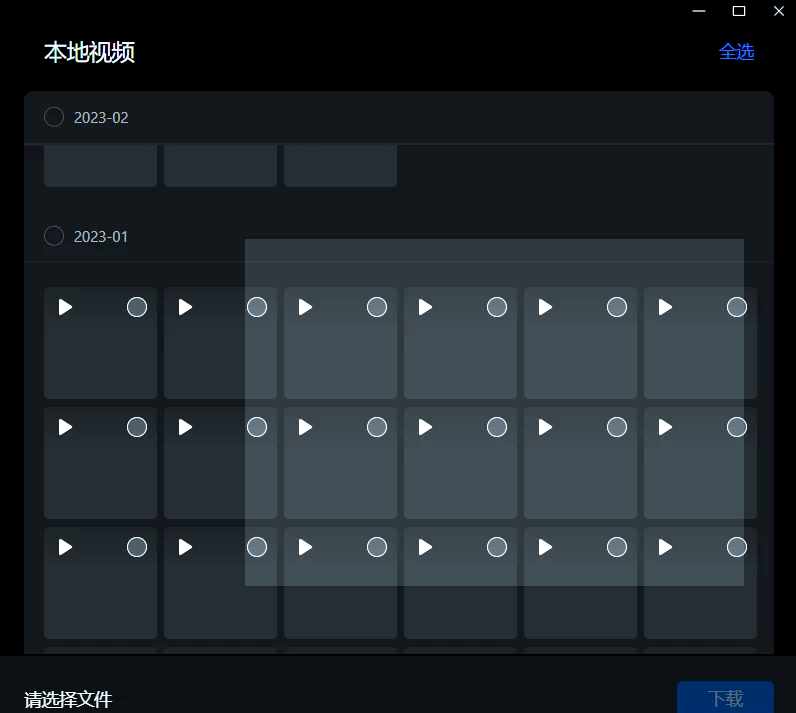This screenshot has height=713, width=796.
Task: Open third video thumbnail under 2023-02
Action: pyautogui.click(x=341, y=165)
